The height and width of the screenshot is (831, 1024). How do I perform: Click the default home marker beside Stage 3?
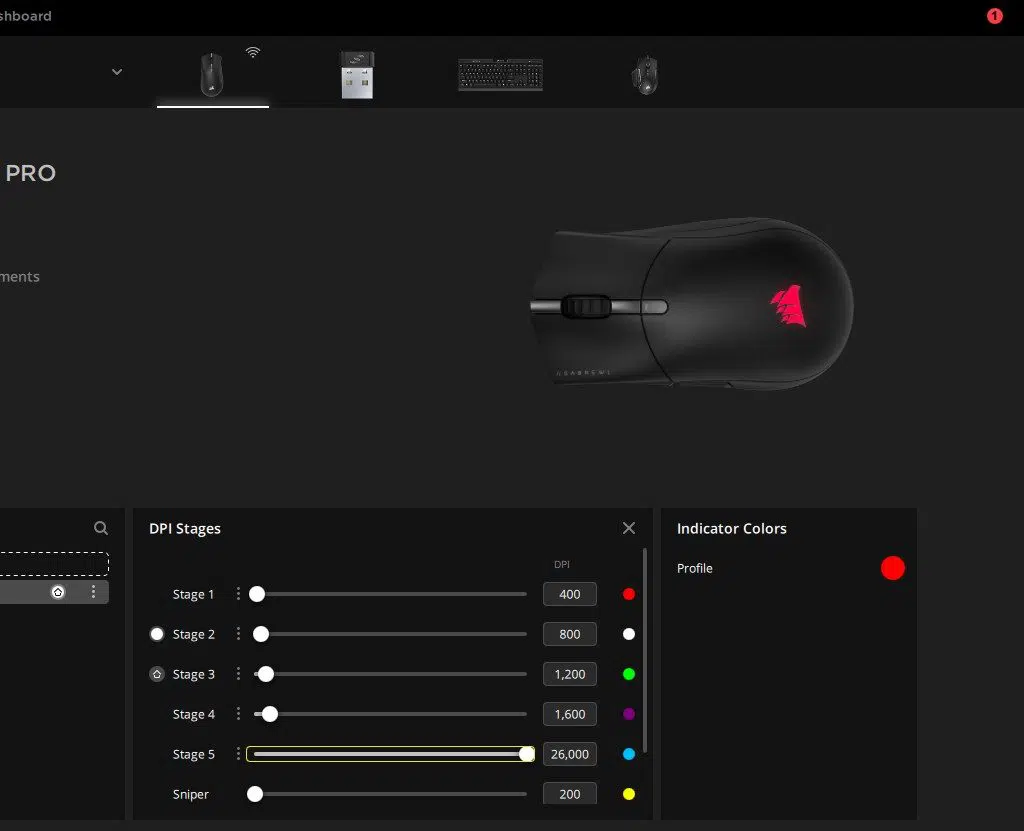(x=157, y=674)
